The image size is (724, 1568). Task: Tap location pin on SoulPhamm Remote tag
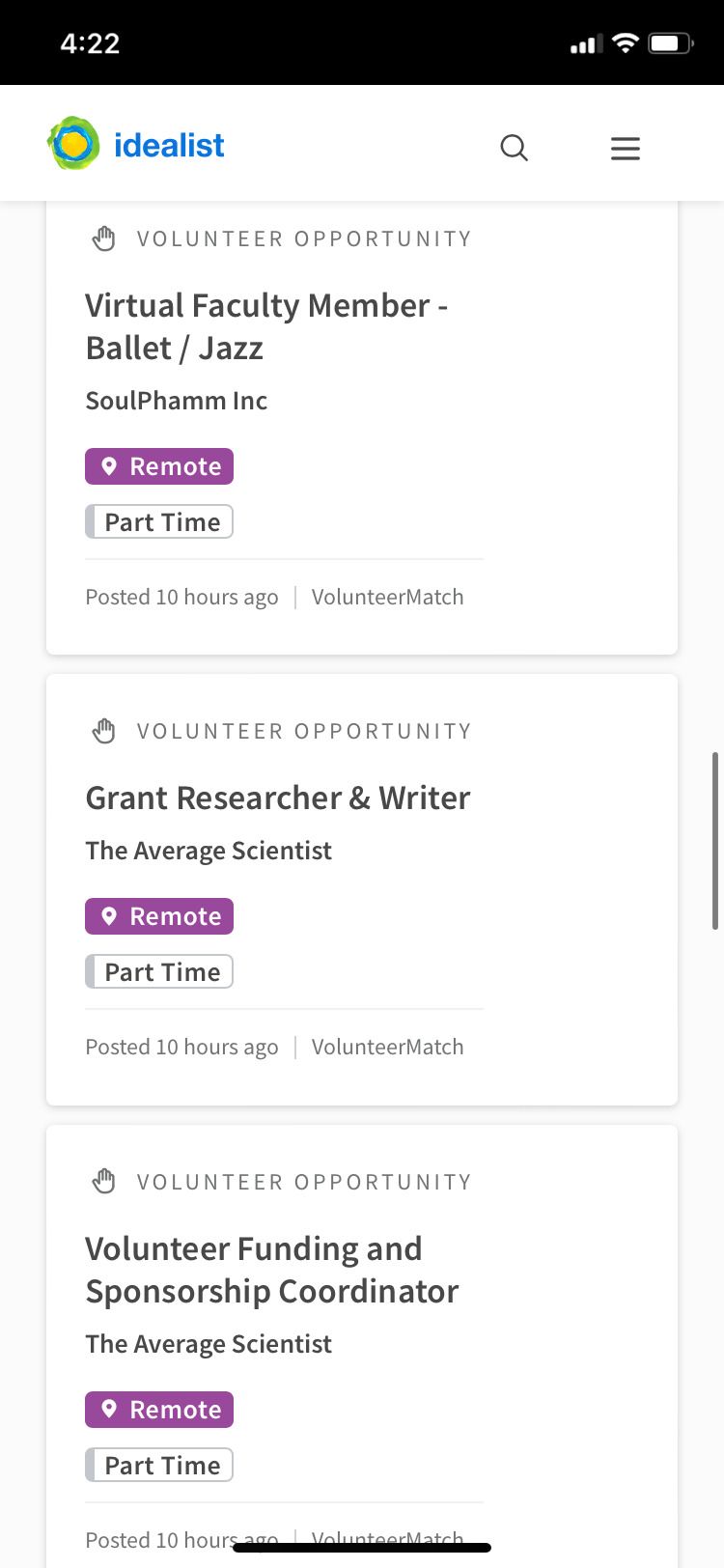coord(109,466)
